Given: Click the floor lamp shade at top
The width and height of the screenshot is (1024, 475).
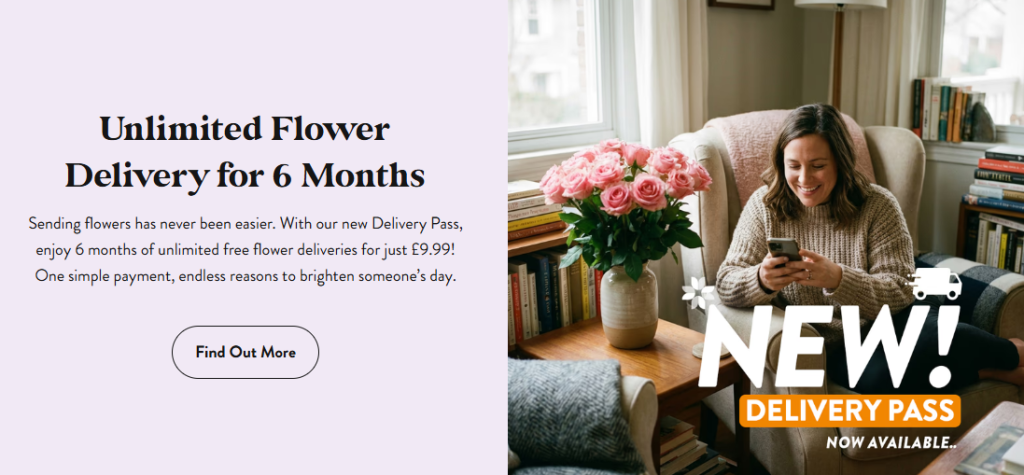Looking at the screenshot, I should (840, 4).
